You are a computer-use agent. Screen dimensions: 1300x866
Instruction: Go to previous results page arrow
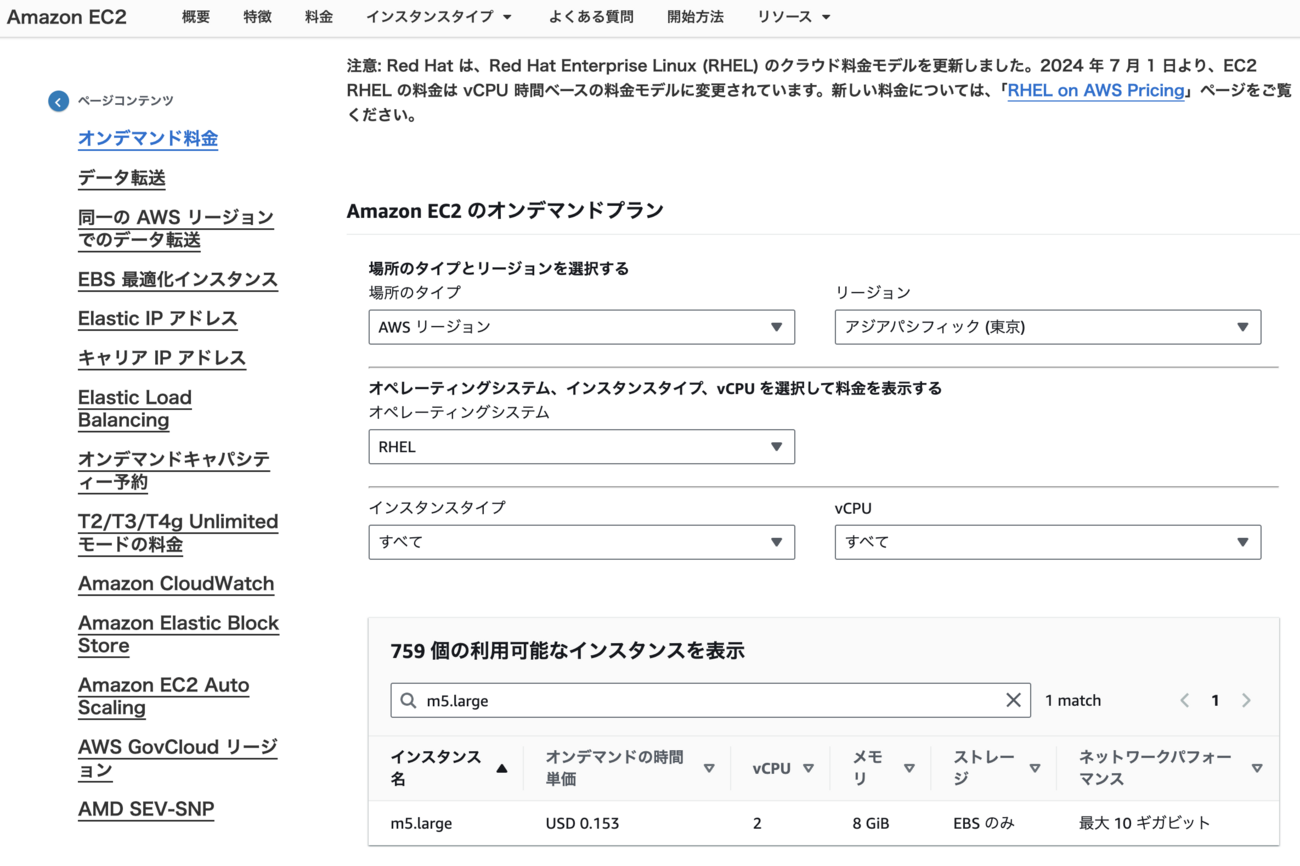(1185, 700)
